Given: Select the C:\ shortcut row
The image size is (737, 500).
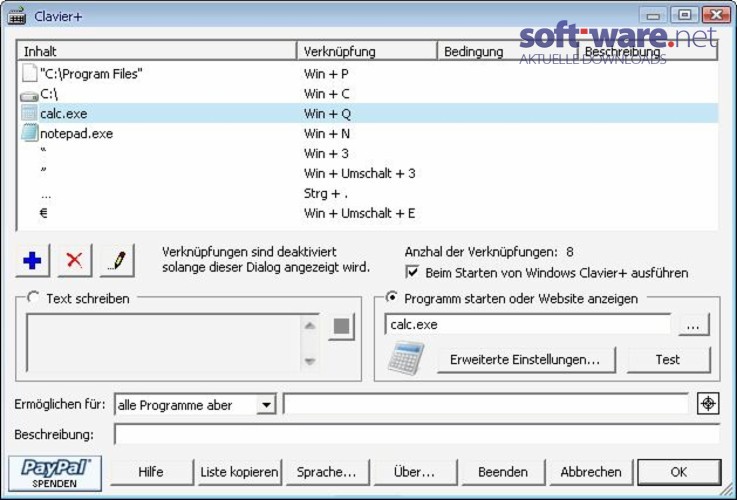Looking at the screenshot, I should pyautogui.click(x=368, y=94).
